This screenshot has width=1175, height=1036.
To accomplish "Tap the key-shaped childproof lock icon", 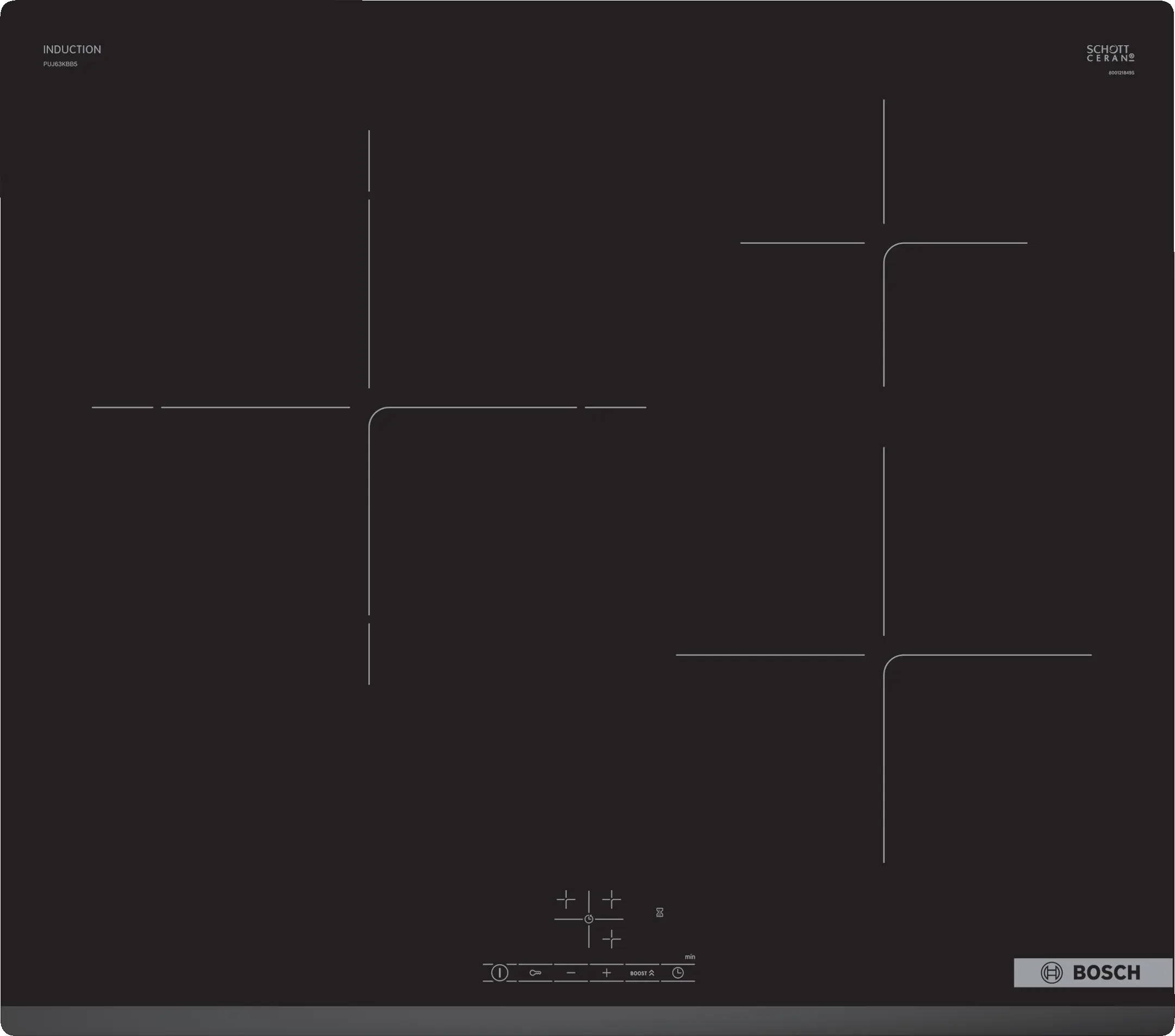I will click(x=535, y=973).
